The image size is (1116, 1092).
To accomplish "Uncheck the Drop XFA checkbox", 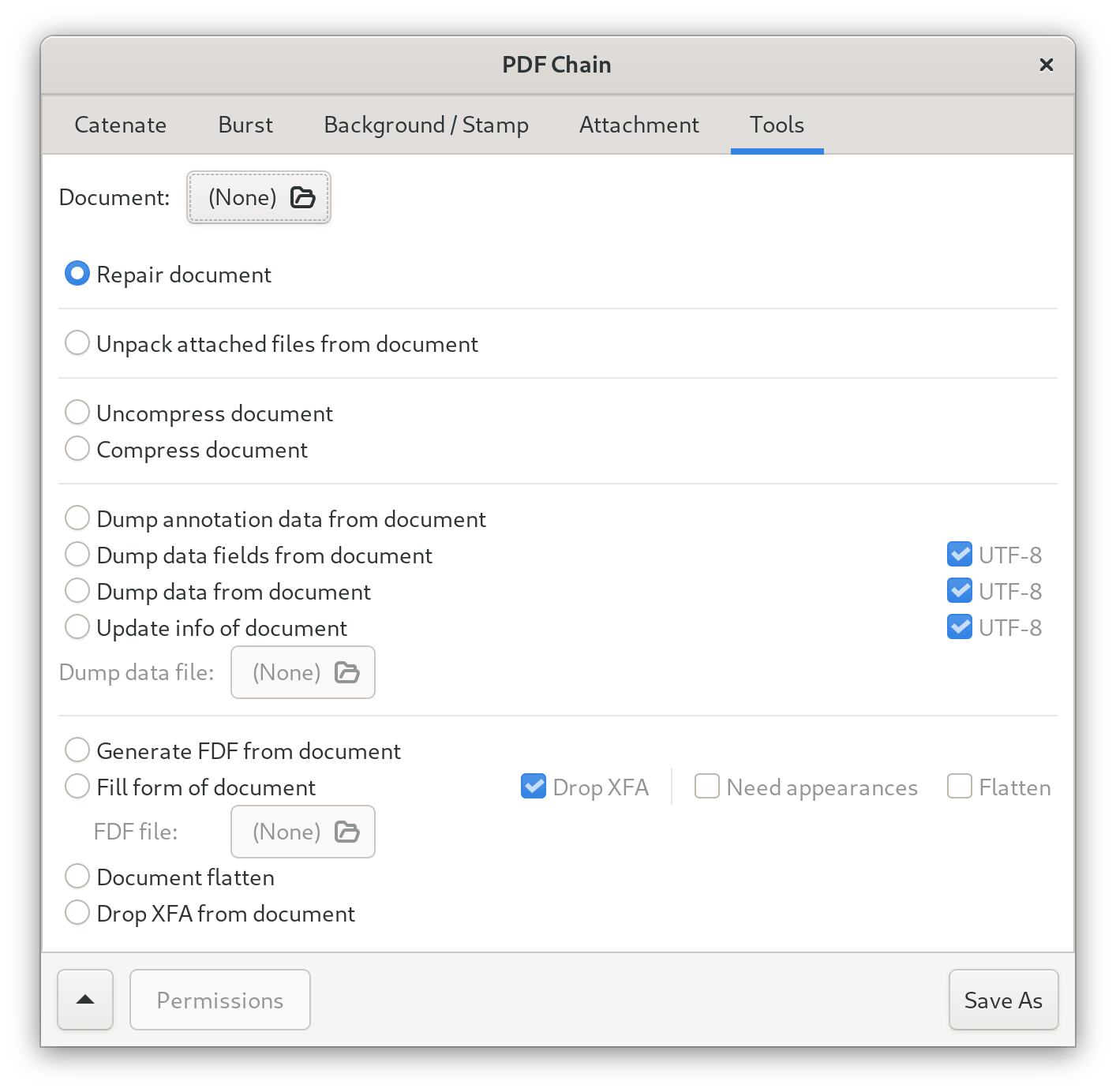I will click(x=534, y=787).
